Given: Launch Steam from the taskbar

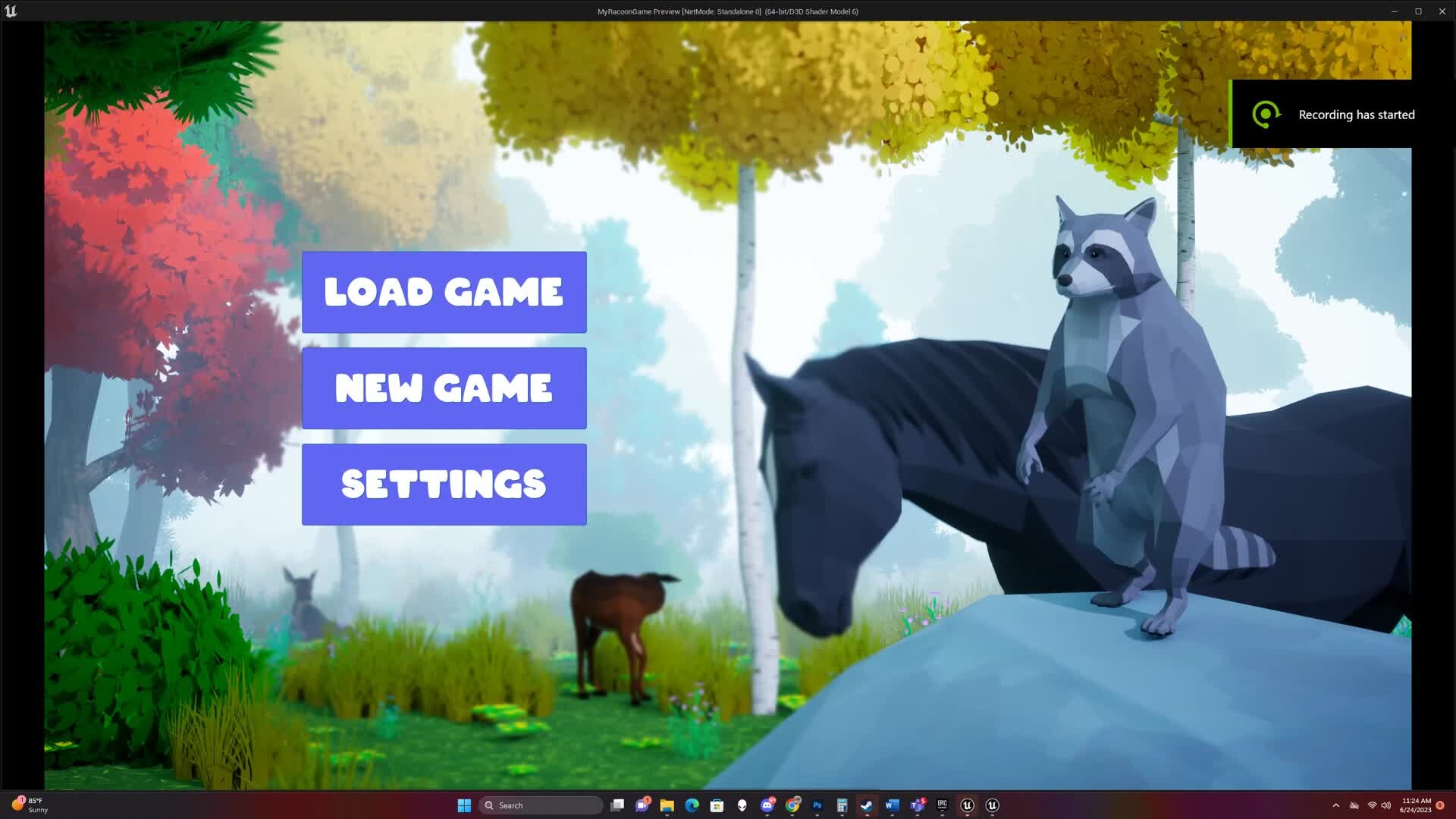Looking at the screenshot, I should point(867,805).
